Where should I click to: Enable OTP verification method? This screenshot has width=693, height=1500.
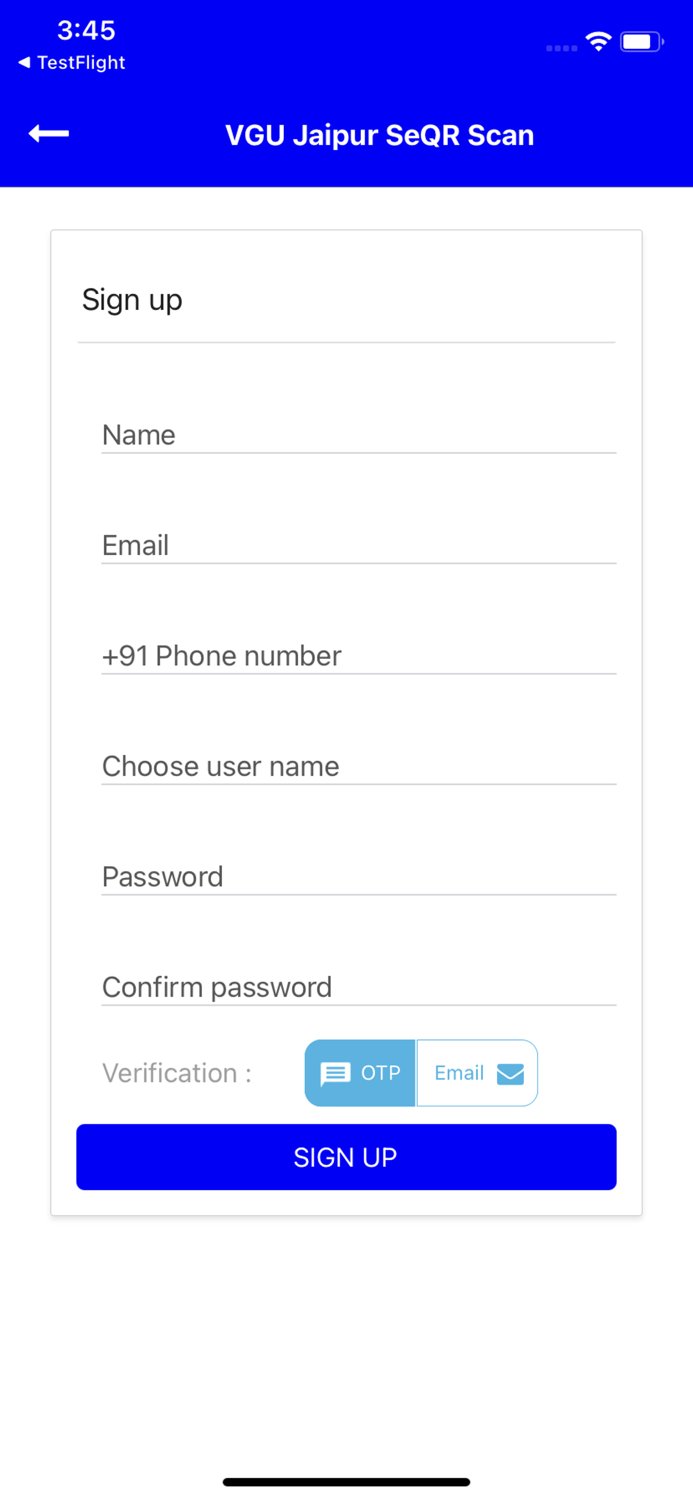point(360,1073)
